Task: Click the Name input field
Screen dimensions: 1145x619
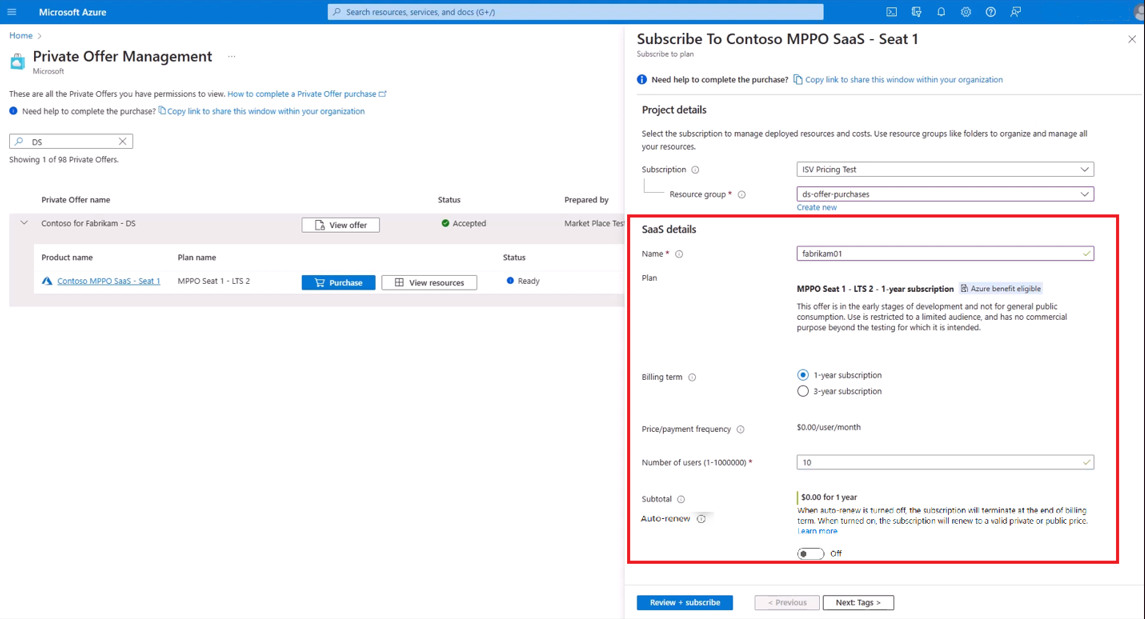Action: (x=940, y=254)
